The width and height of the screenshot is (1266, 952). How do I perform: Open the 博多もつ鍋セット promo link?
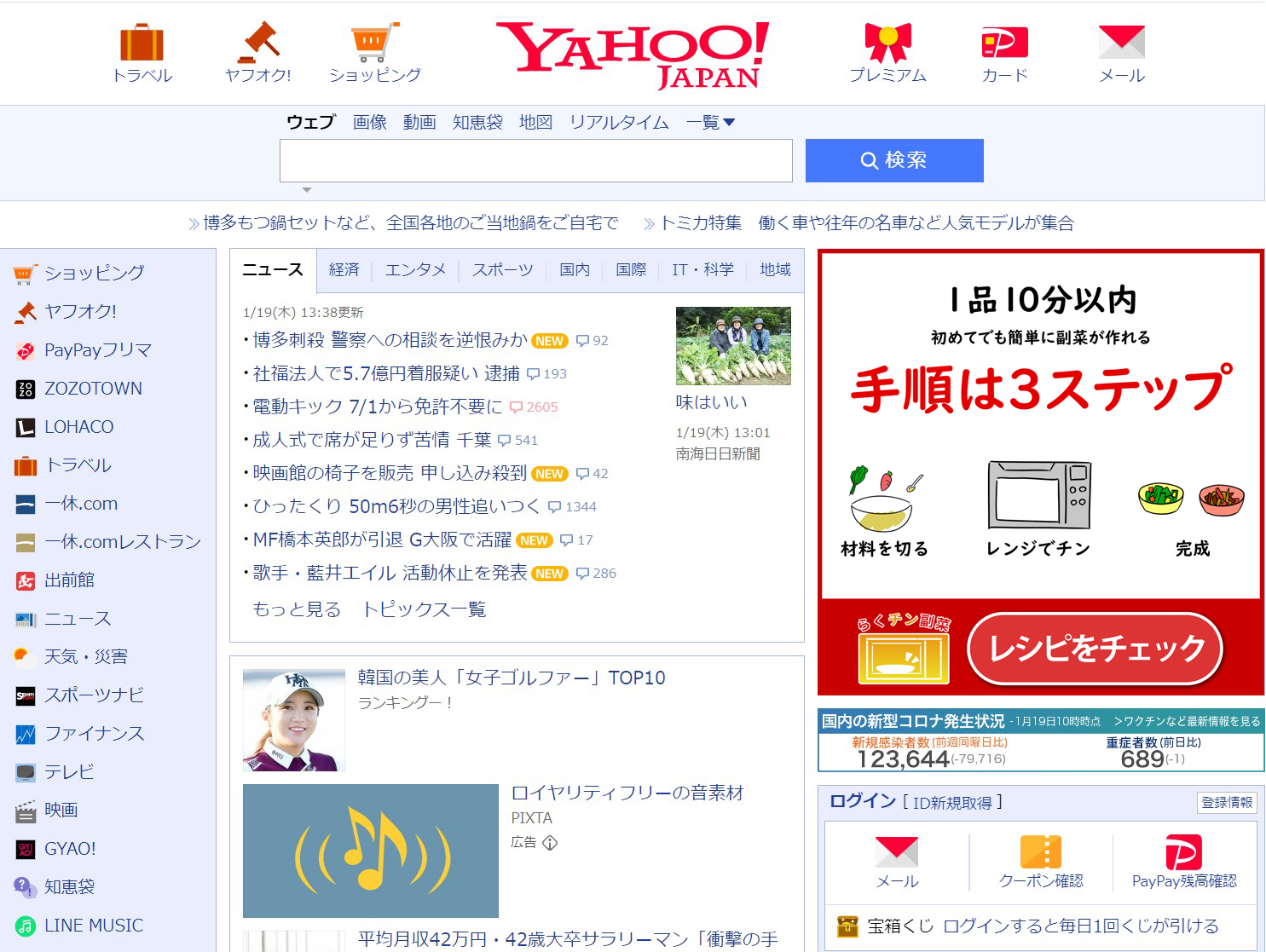(410, 223)
